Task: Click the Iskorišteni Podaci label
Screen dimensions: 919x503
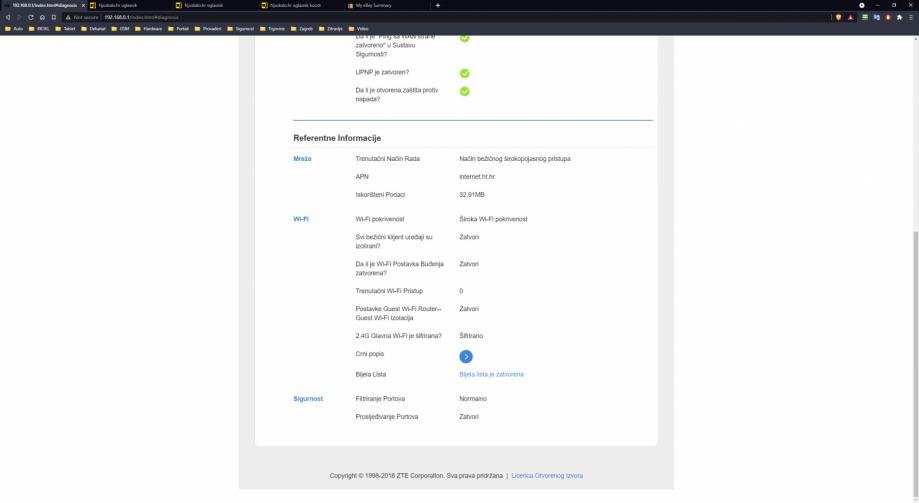Action: [x=380, y=195]
